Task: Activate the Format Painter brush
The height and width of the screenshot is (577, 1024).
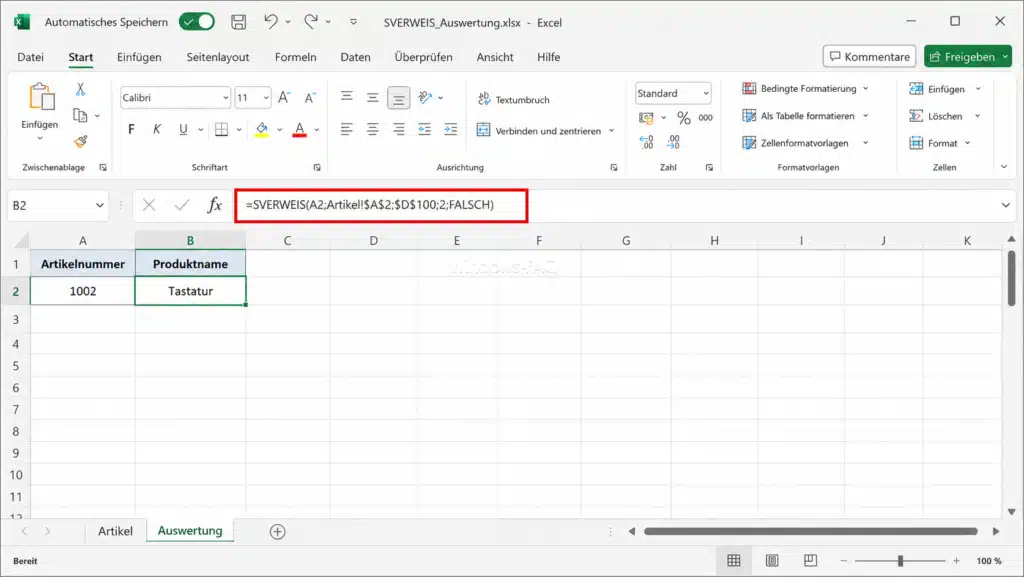Action: pyautogui.click(x=80, y=141)
